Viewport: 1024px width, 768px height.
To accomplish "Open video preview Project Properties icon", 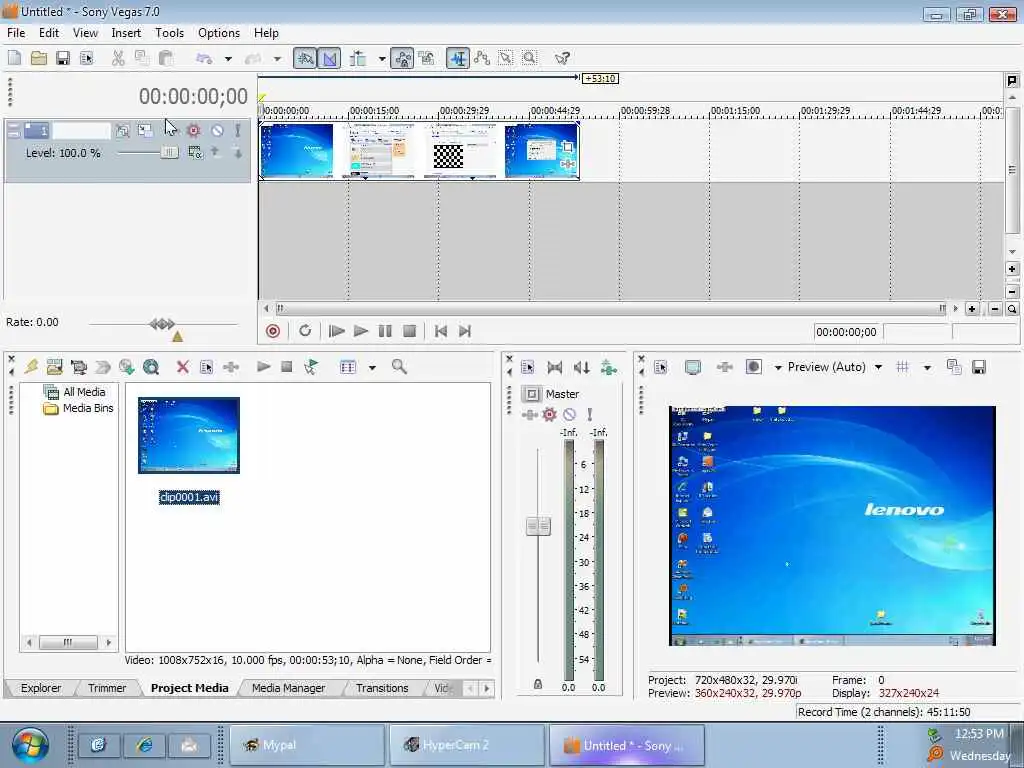I will 661,367.
